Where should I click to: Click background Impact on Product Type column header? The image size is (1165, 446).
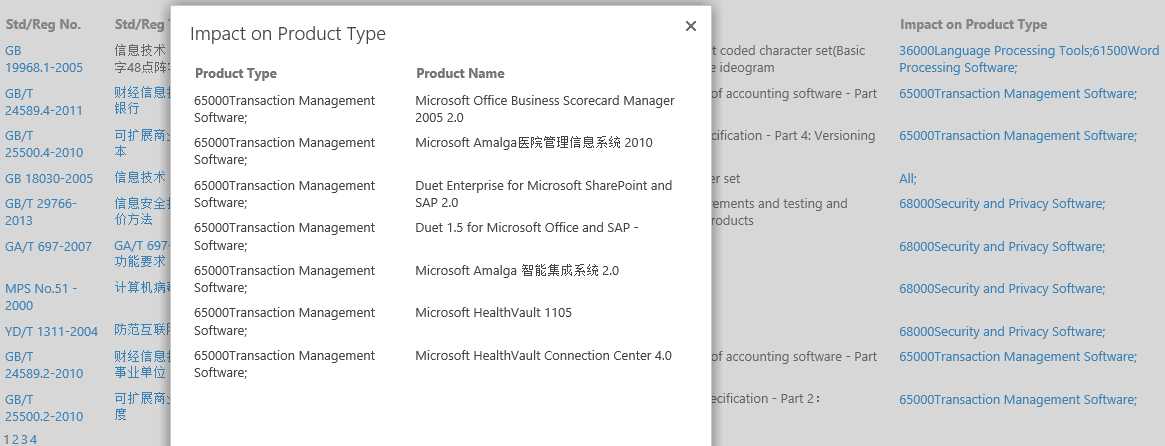tap(973, 25)
